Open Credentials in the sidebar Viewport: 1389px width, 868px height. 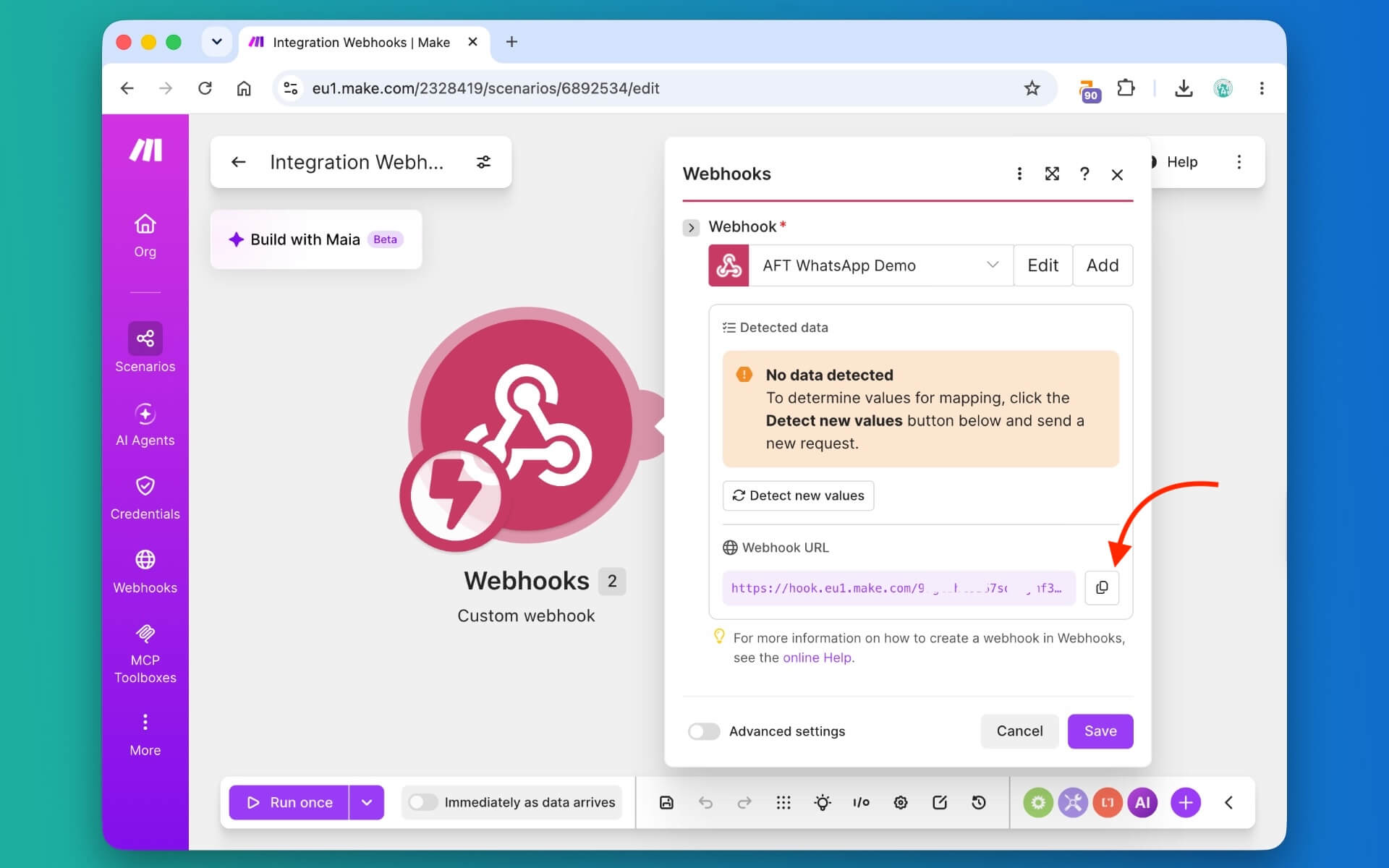click(x=145, y=498)
